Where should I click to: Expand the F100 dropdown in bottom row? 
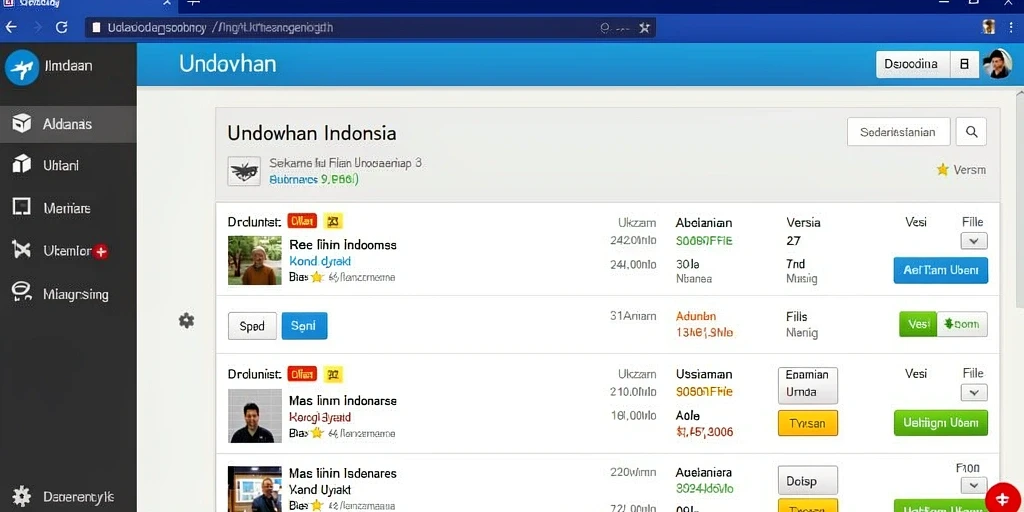tap(974, 485)
